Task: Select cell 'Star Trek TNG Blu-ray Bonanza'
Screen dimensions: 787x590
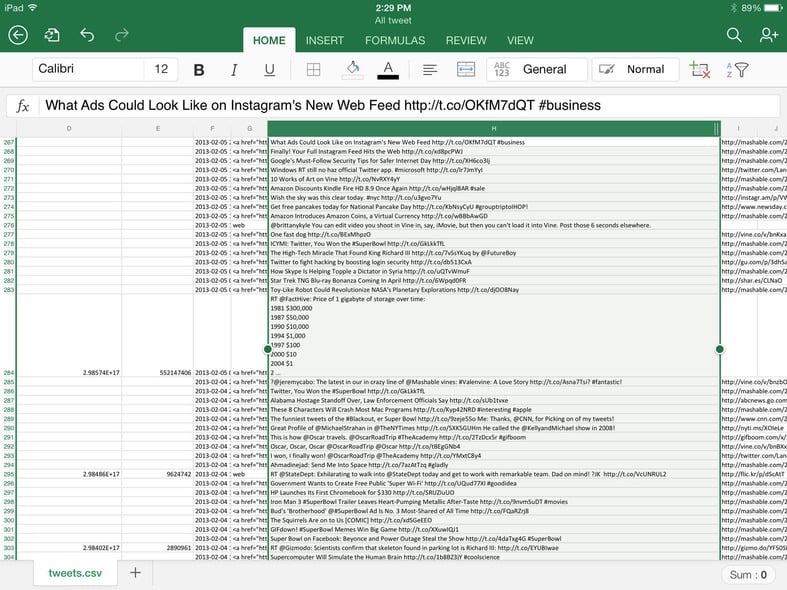Action: point(494,280)
